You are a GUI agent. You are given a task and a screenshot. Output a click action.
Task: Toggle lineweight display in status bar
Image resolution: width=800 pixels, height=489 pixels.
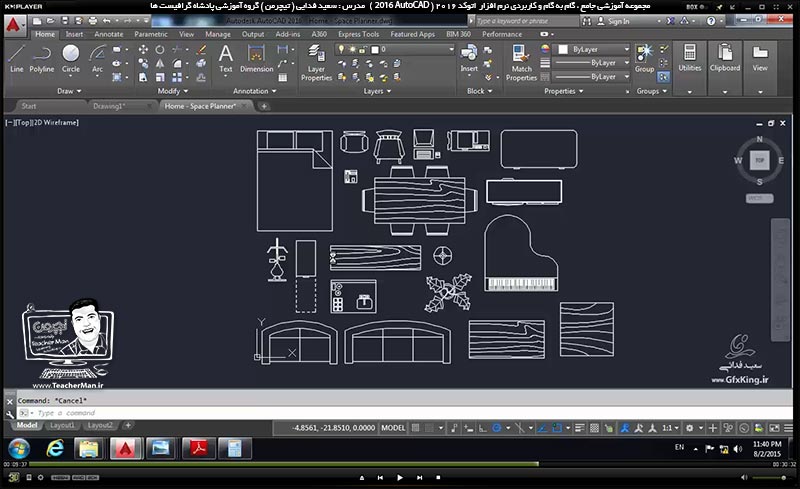(580, 428)
